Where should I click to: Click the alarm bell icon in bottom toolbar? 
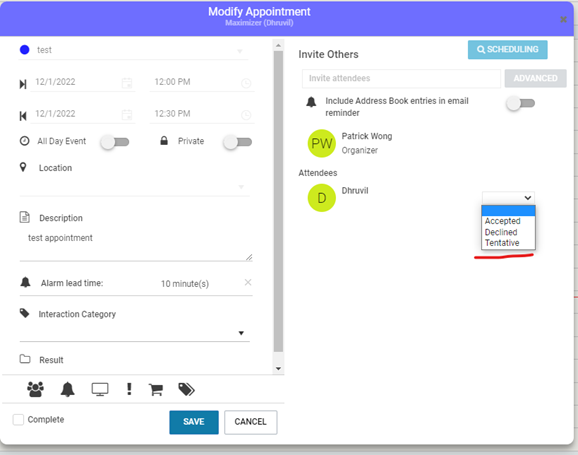click(67, 389)
